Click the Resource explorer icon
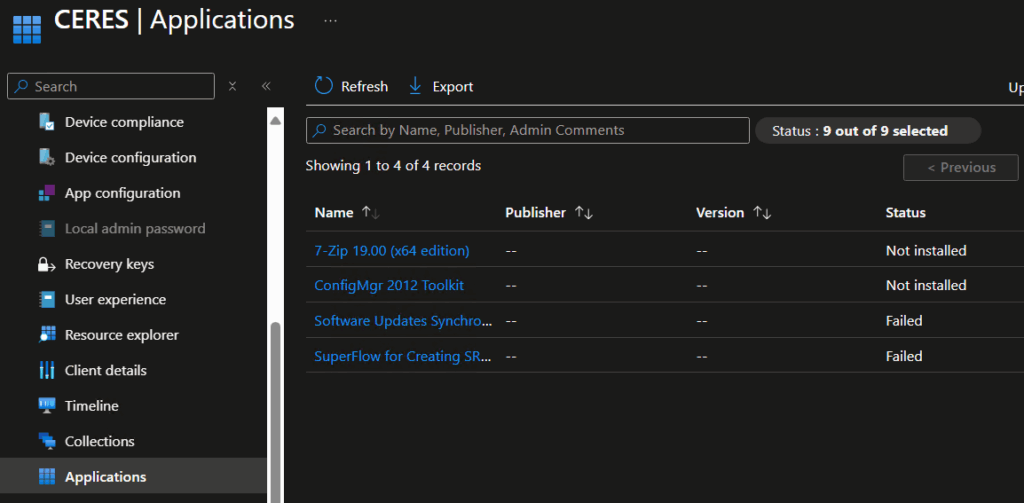 pos(46,335)
